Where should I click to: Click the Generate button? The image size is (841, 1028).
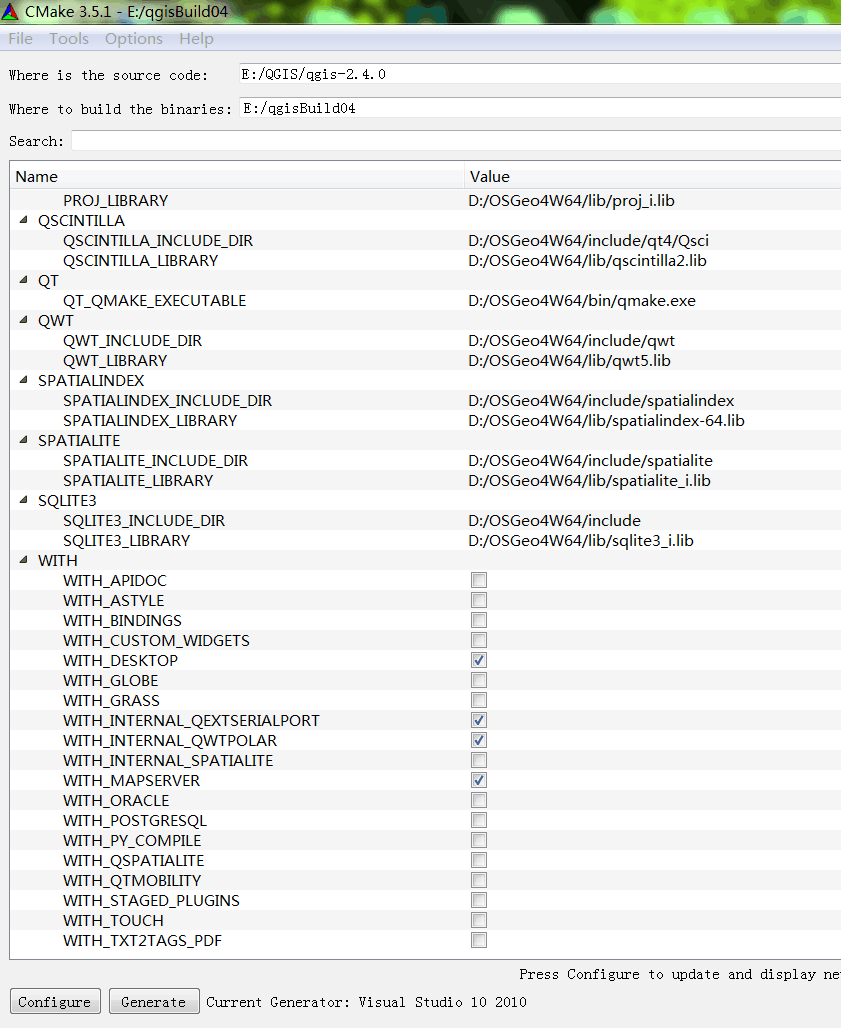click(x=154, y=1002)
